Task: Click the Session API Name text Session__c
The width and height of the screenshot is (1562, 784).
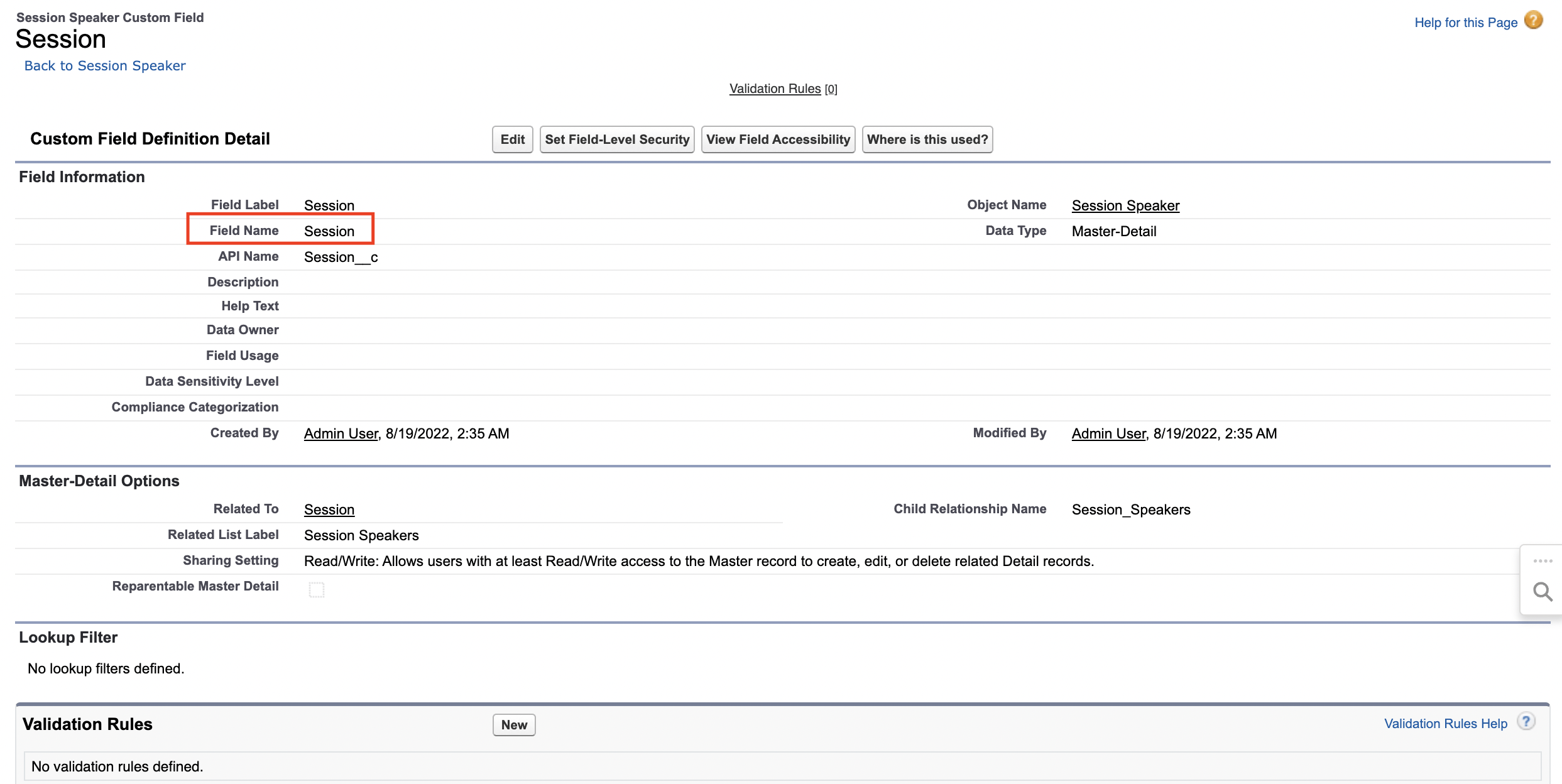Action: tap(340, 257)
